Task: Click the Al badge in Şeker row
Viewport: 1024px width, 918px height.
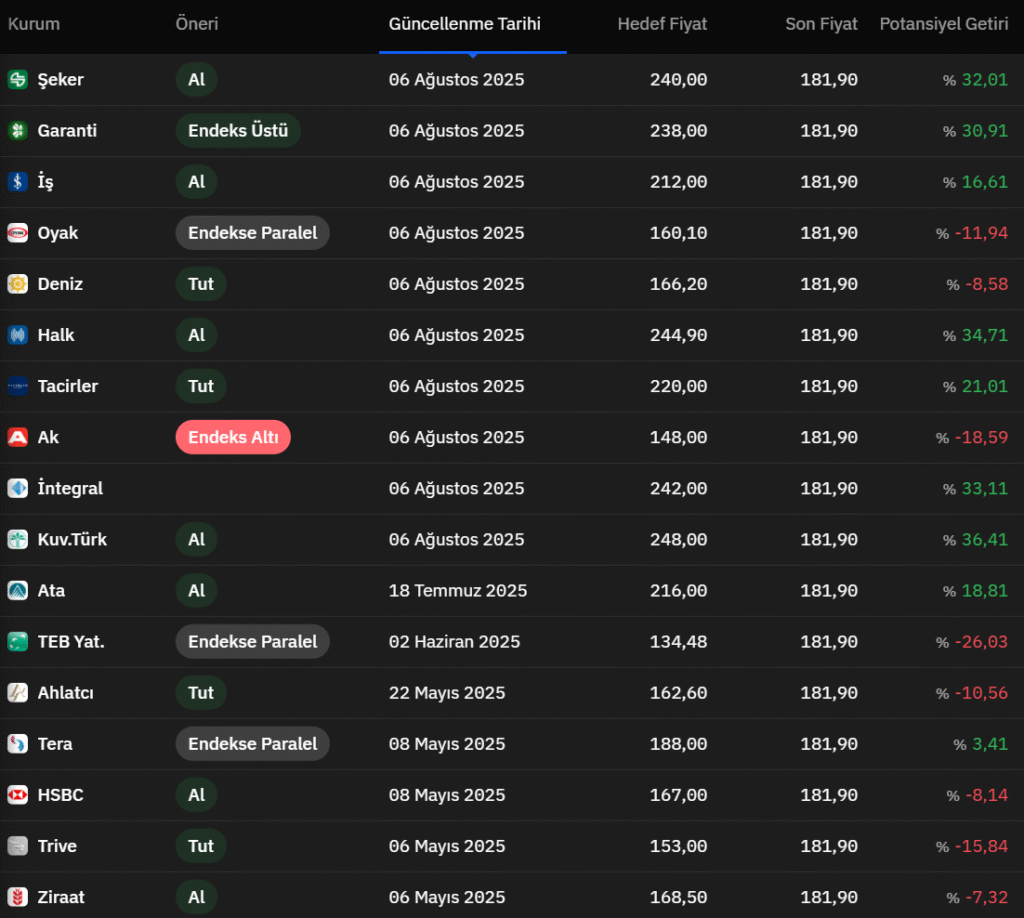Action: click(x=197, y=80)
